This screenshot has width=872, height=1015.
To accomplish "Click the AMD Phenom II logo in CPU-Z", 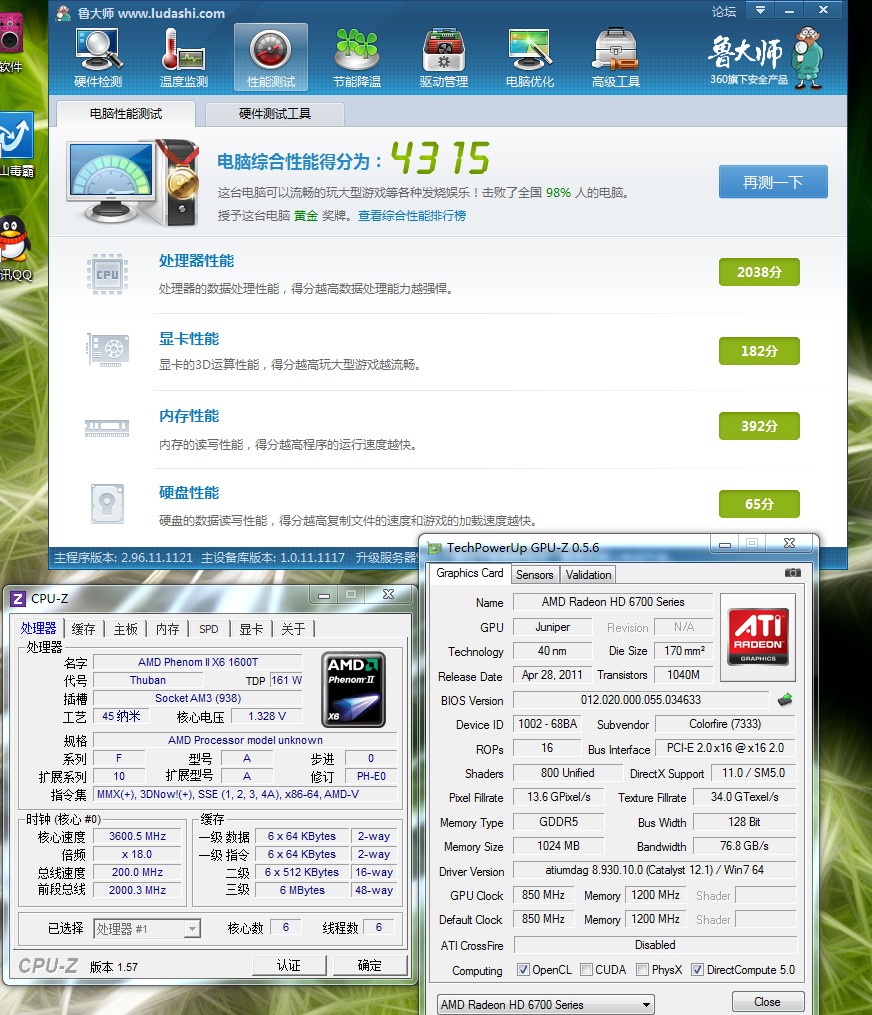I will [x=353, y=689].
